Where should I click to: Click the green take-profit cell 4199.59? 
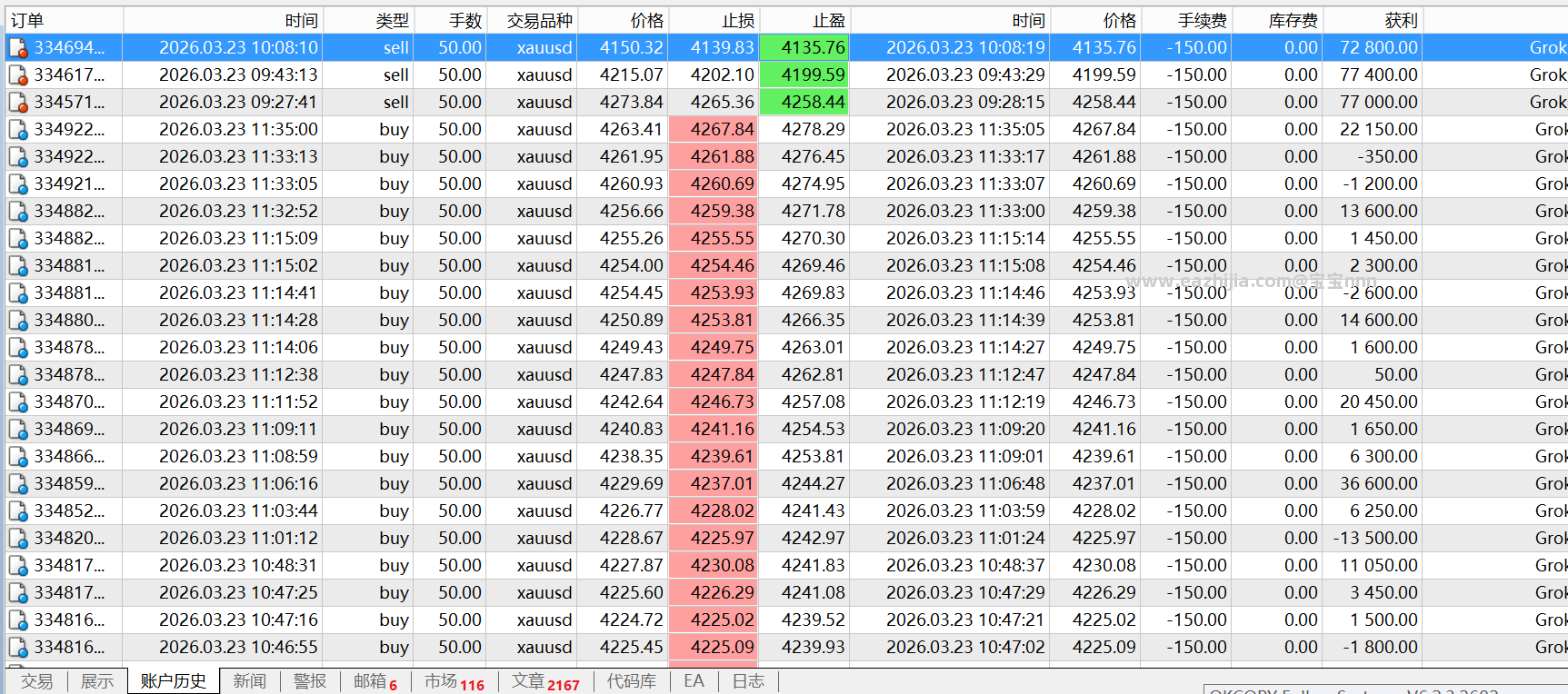[x=804, y=74]
